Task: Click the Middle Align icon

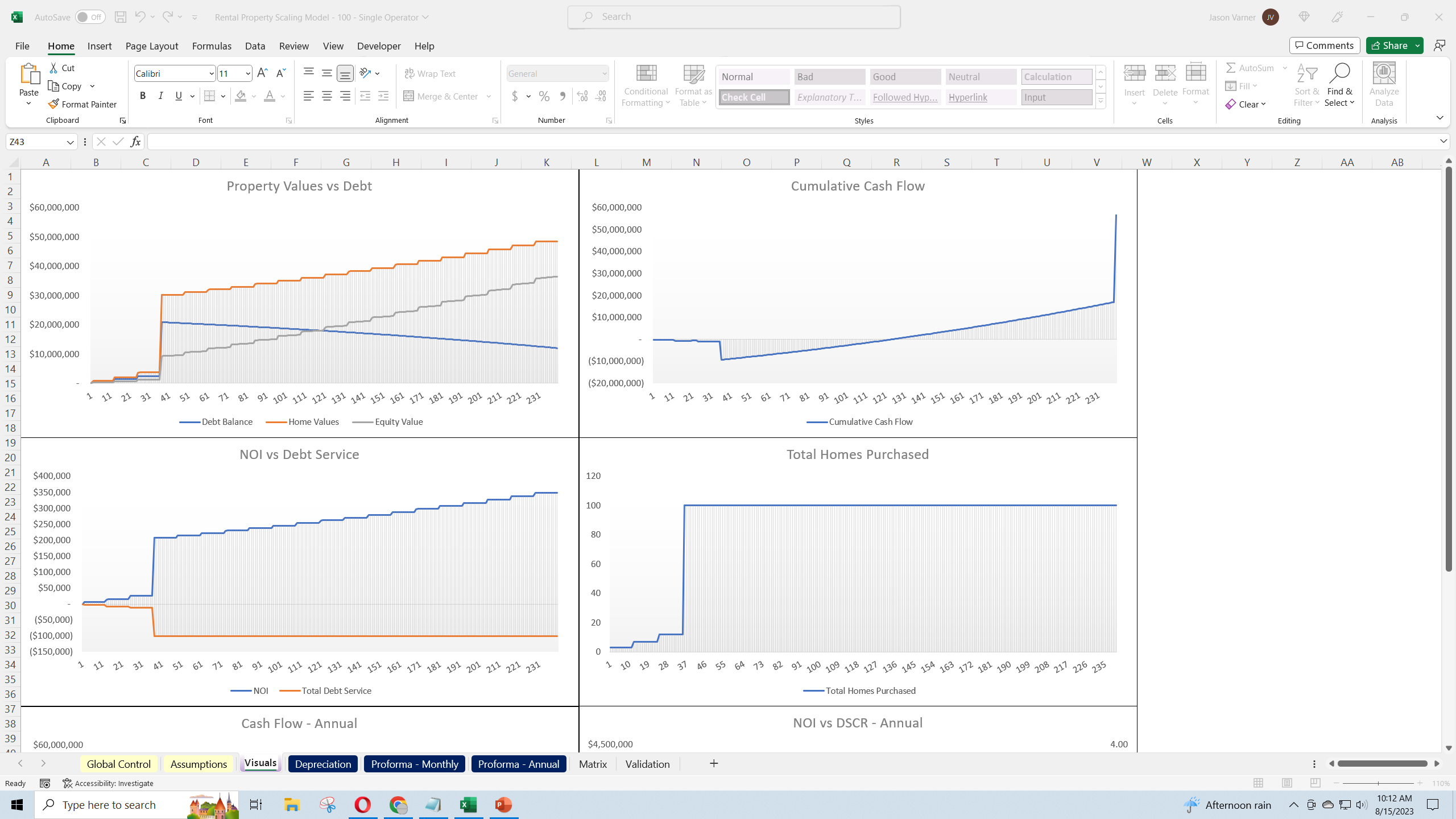Action: [327, 73]
